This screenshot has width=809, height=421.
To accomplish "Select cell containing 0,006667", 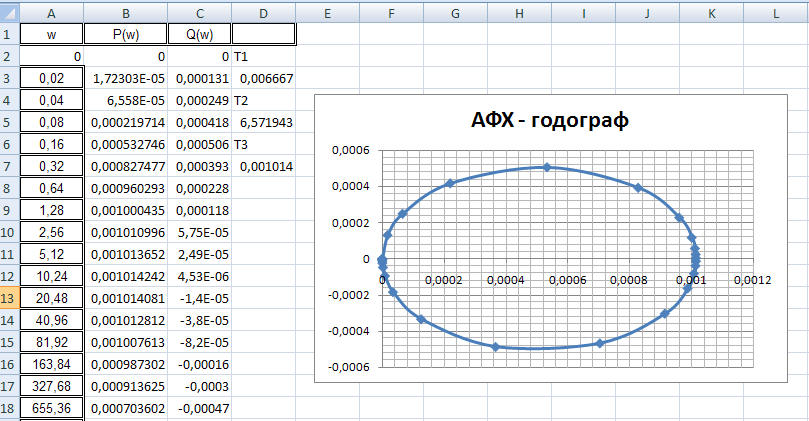I will tap(264, 78).
